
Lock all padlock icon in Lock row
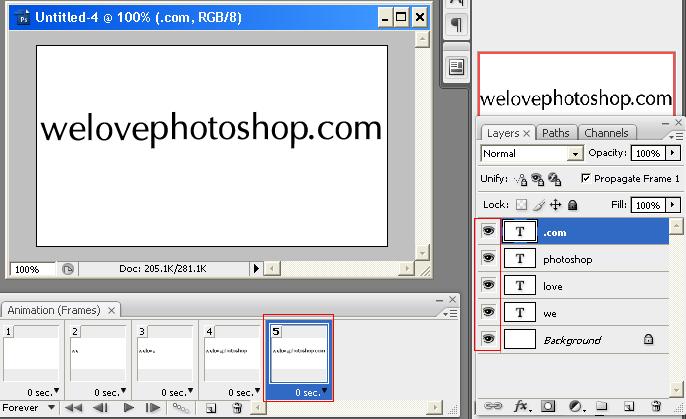click(x=572, y=205)
